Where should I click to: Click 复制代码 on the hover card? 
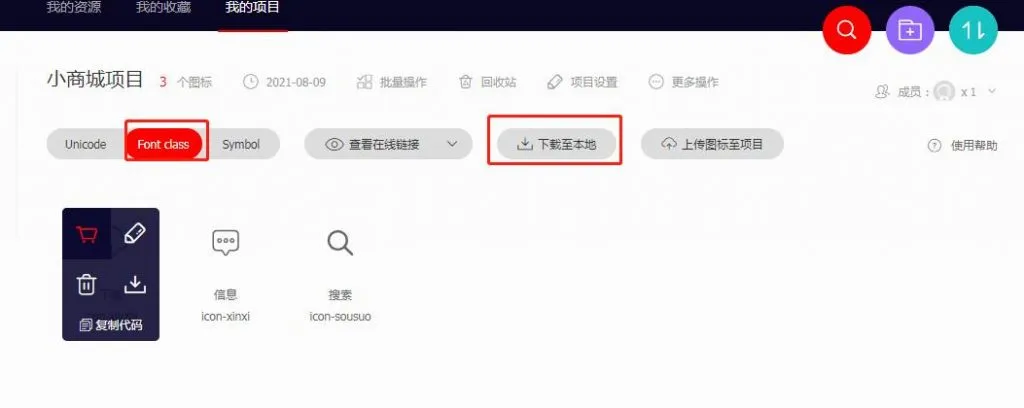click(x=111, y=324)
